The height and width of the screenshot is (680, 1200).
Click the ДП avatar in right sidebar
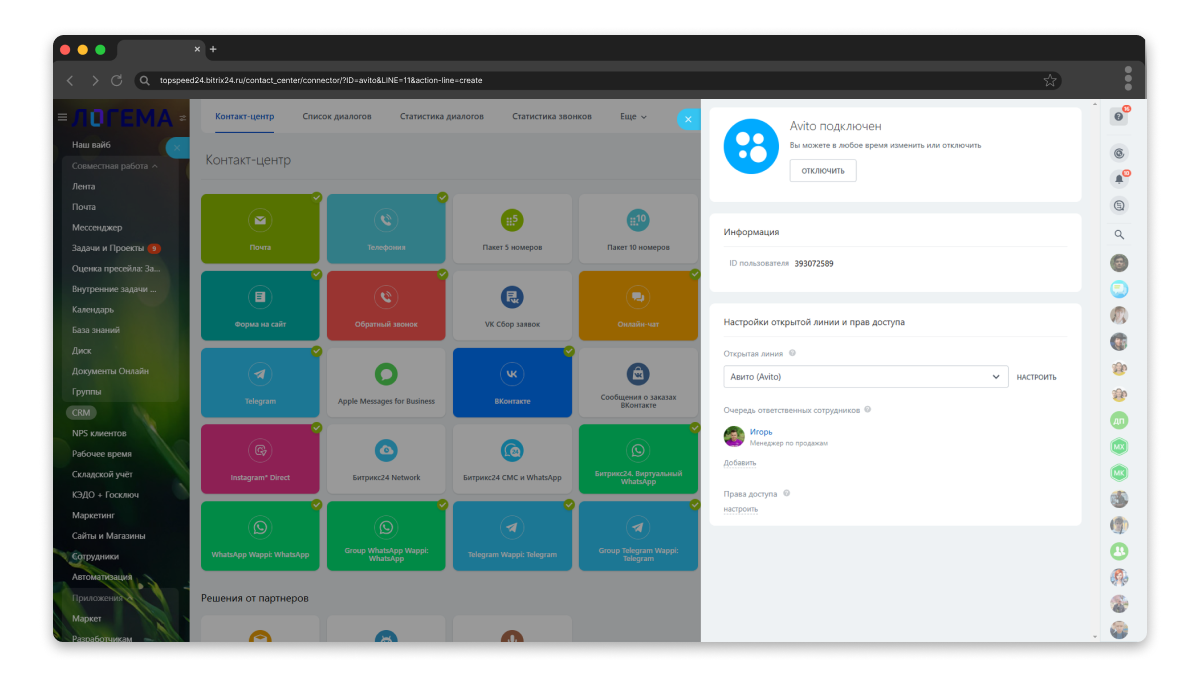pos(1119,421)
